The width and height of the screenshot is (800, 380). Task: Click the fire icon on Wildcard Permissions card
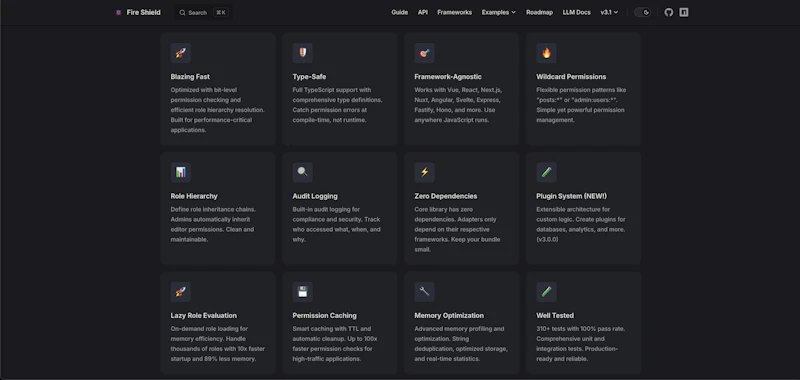(546, 53)
